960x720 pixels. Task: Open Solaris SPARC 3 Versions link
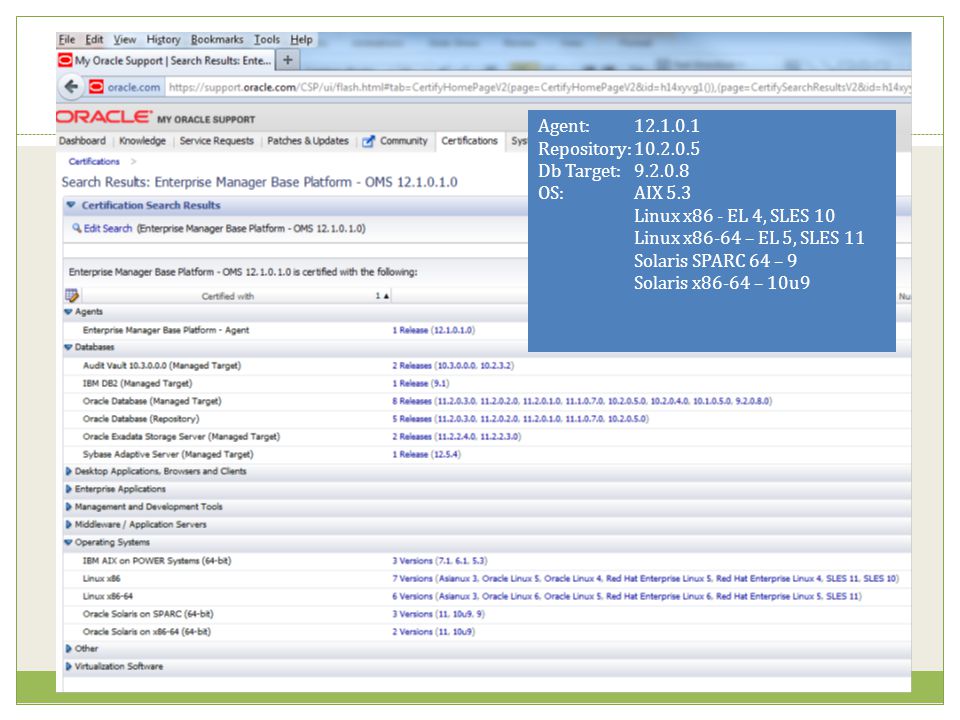438,614
